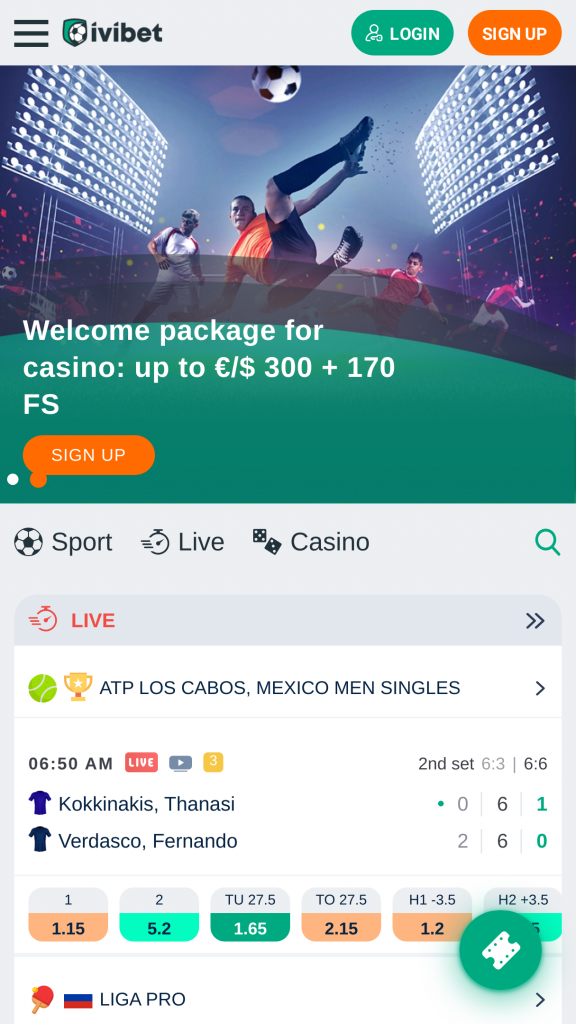Click the ivibet logo
This screenshot has height=1024, width=576.
click(x=112, y=33)
